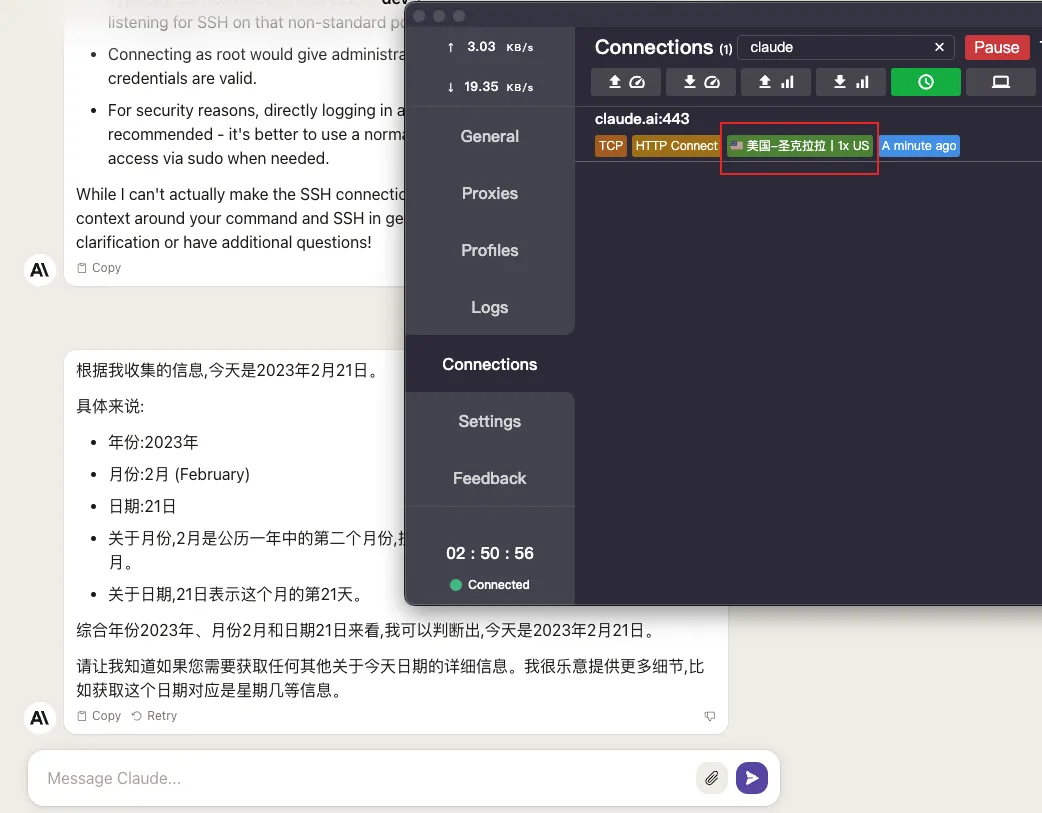Click the 19.35 KB/s download speed readout

490,87
